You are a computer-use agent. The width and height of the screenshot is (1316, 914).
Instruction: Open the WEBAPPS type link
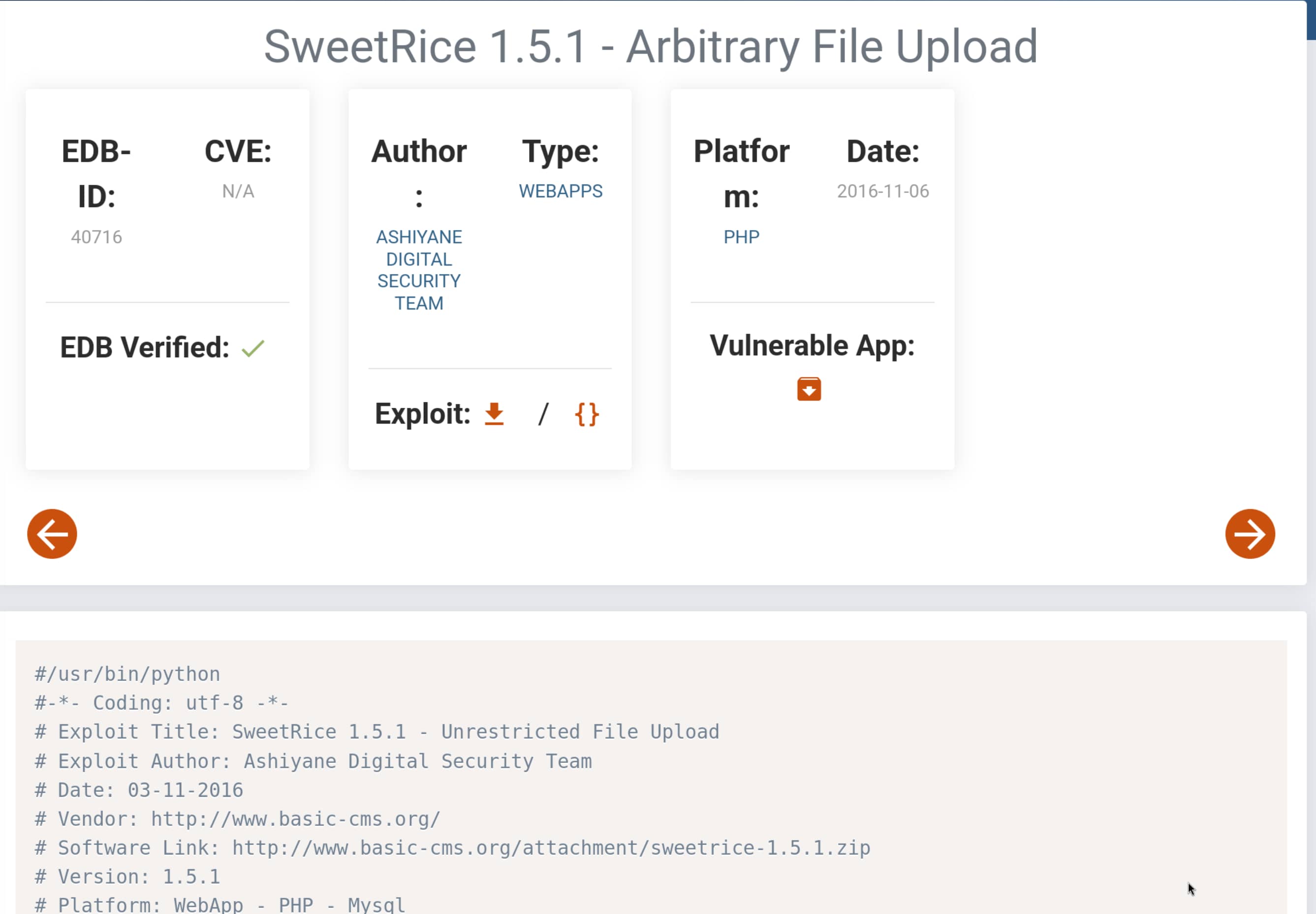[561, 191]
